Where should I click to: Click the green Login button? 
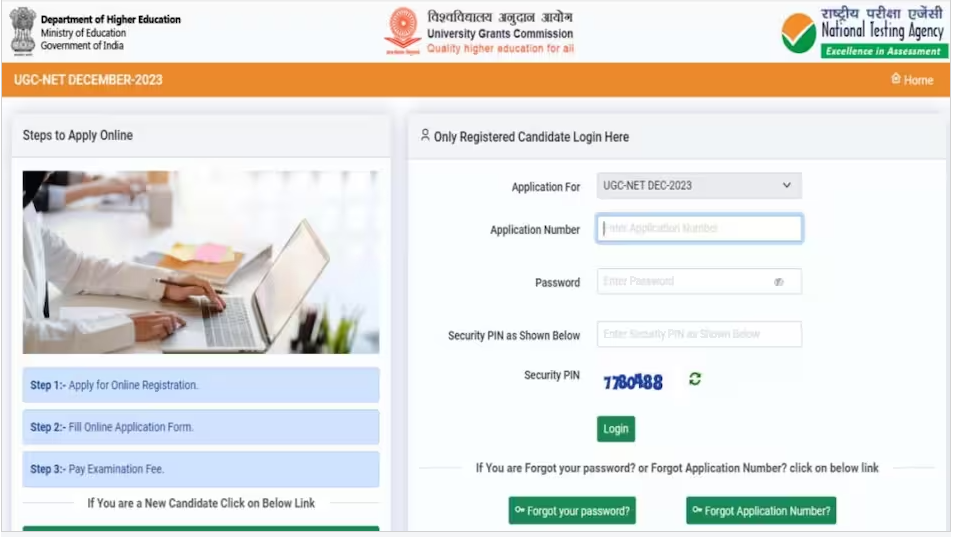pyautogui.click(x=616, y=429)
